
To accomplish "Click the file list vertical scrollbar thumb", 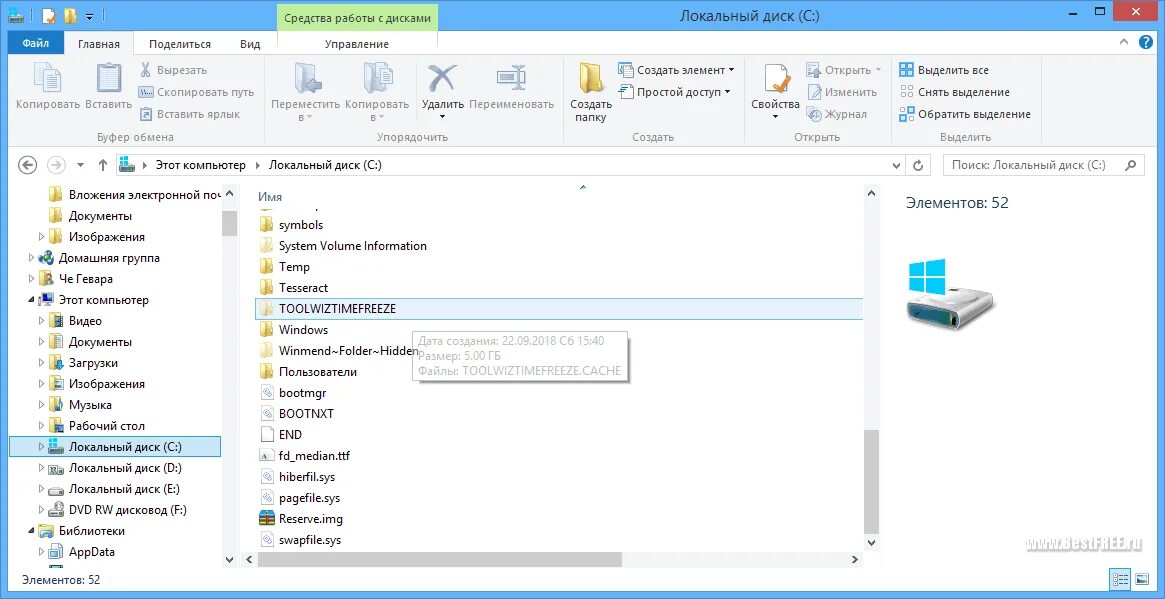I will pyautogui.click(x=871, y=480).
